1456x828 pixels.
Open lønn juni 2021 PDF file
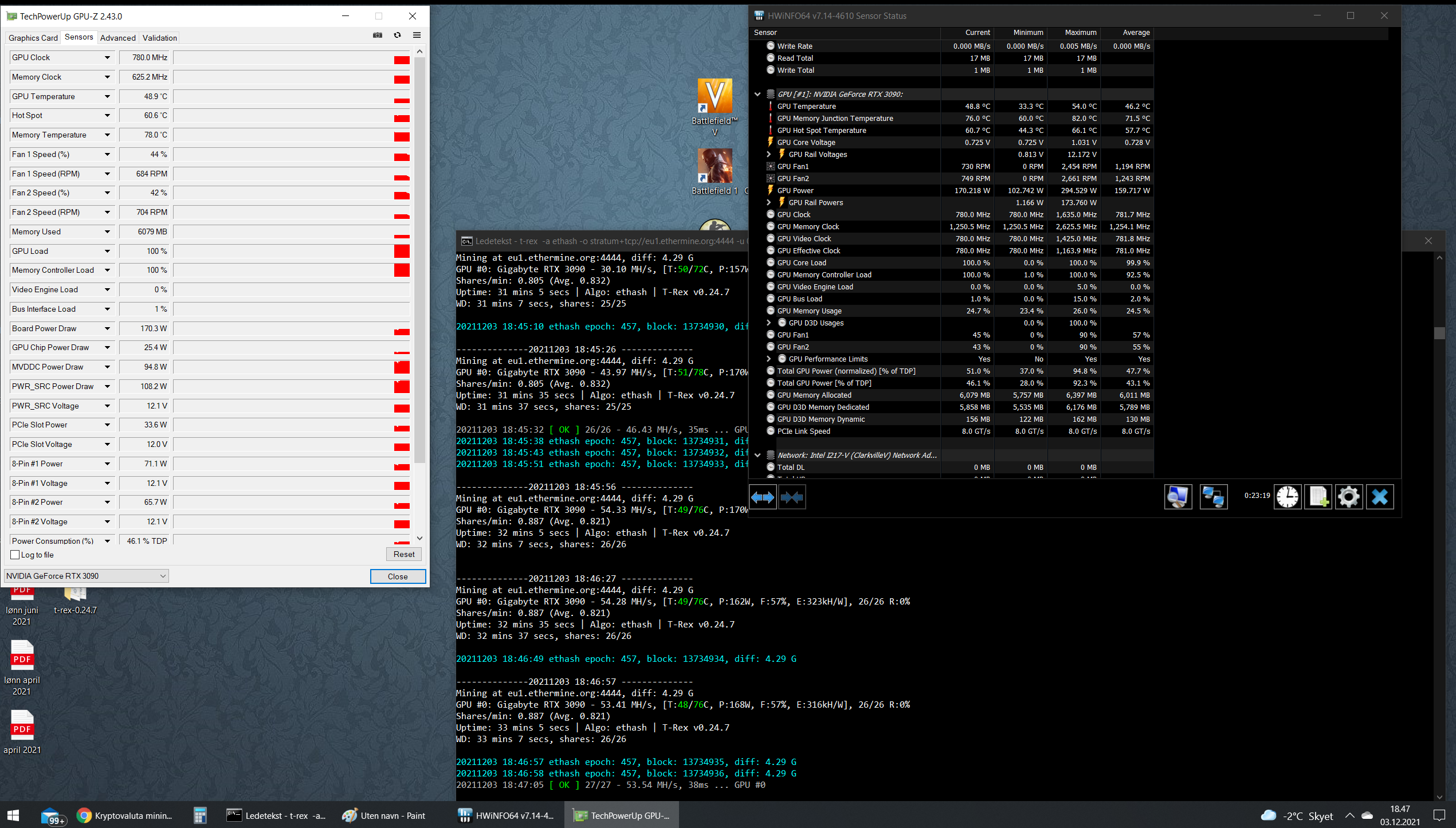(x=22, y=606)
